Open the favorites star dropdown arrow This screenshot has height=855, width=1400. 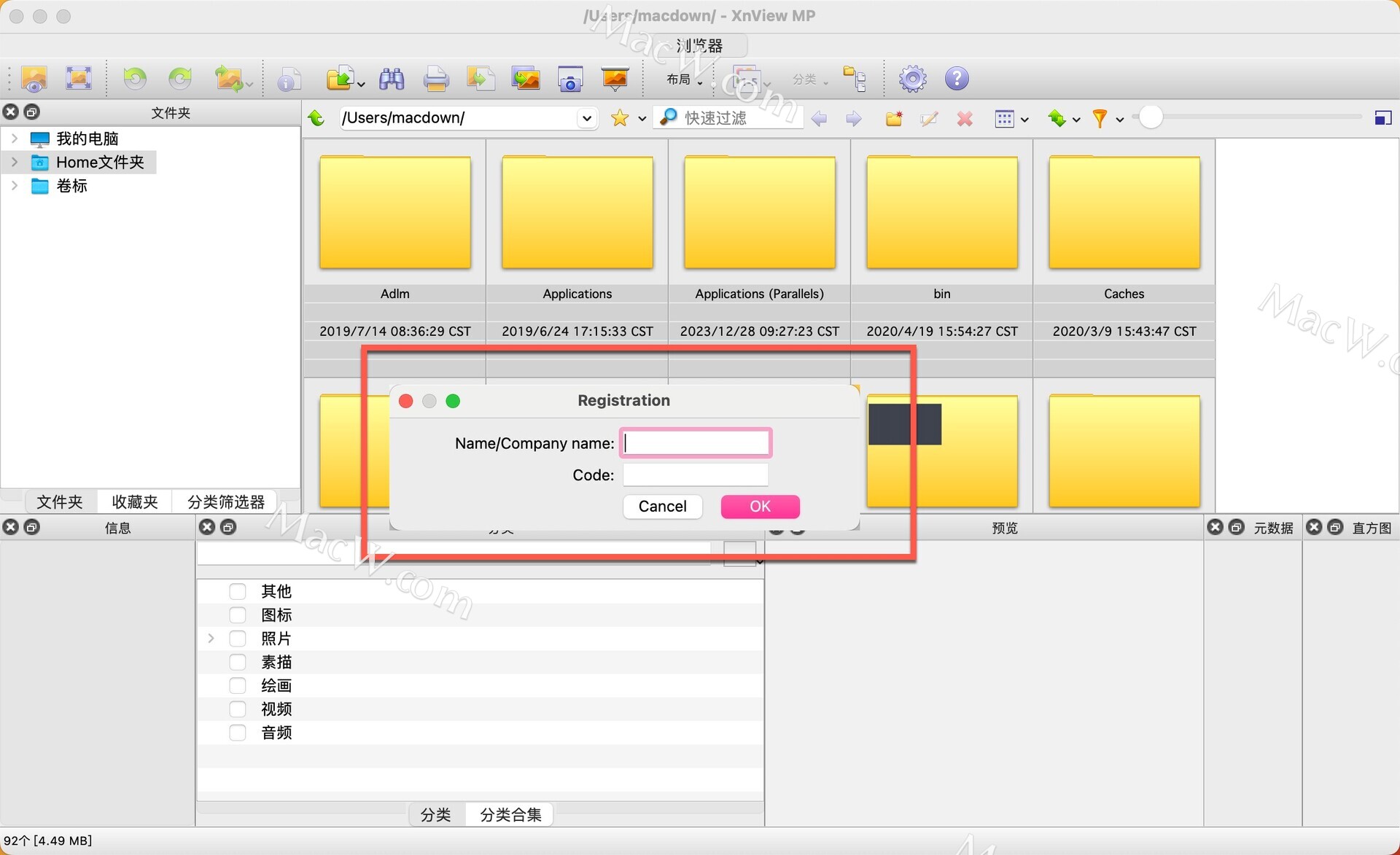[642, 119]
